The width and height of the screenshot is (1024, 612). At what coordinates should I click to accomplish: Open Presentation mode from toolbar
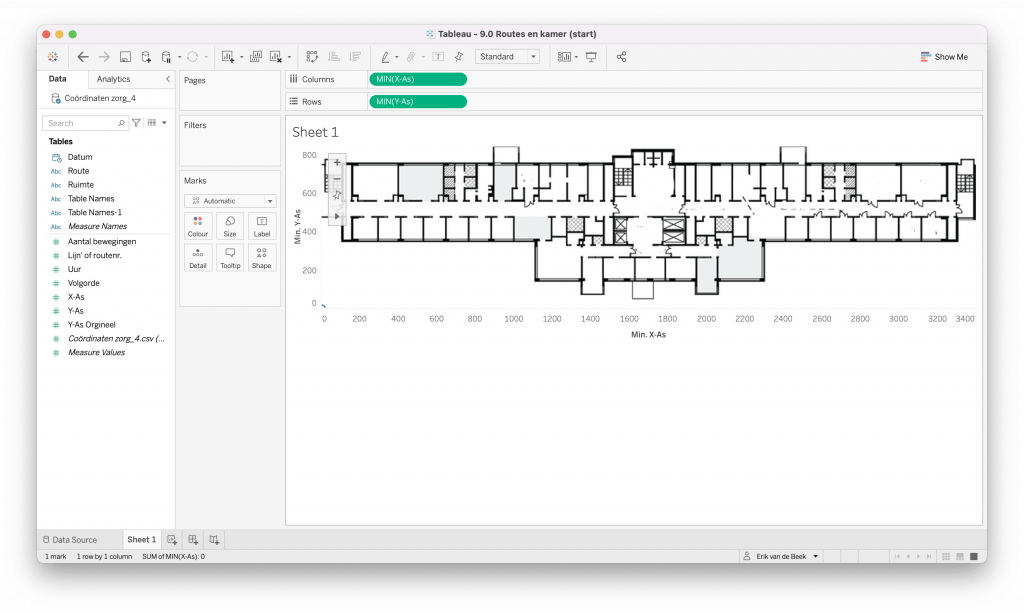pyautogui.click(x=591, y=57)
